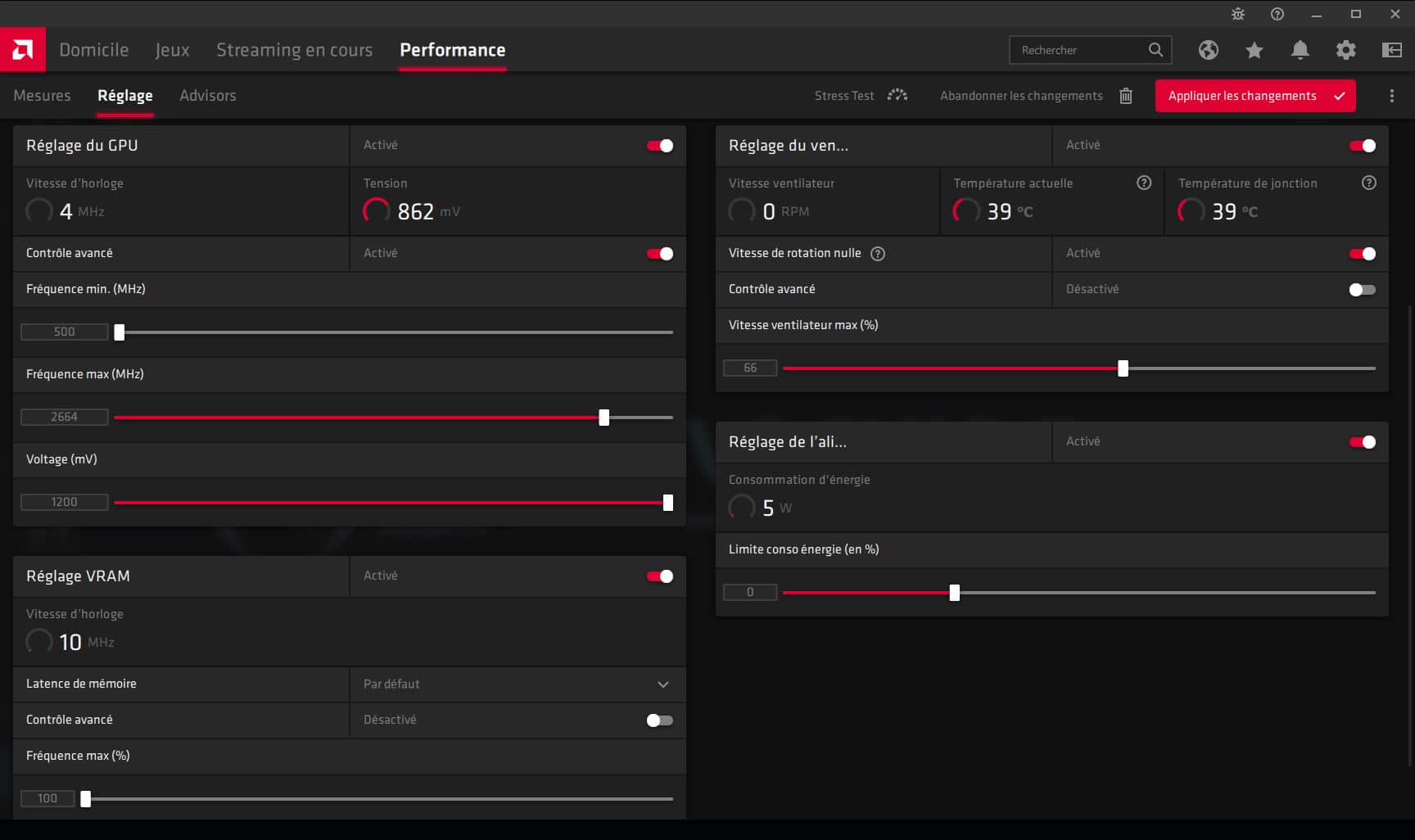Open favorites star icon

(x=1254, y=50)
